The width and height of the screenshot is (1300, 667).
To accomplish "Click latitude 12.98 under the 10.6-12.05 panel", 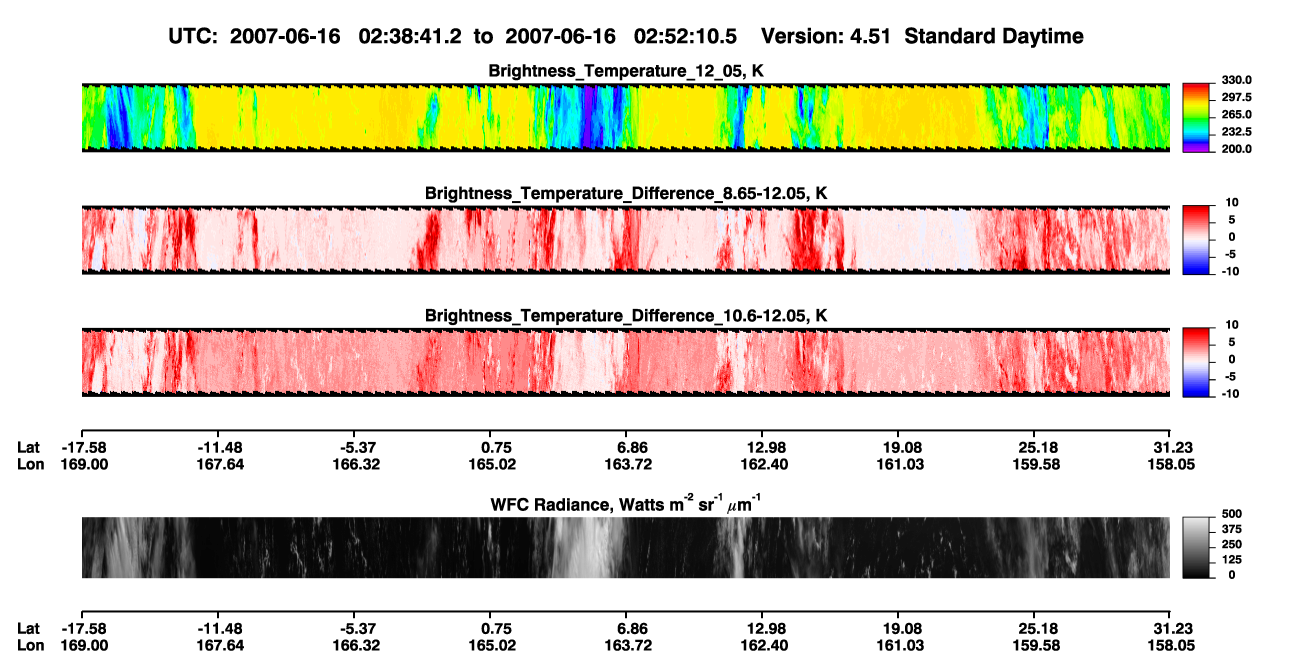I will coord(763,447).
